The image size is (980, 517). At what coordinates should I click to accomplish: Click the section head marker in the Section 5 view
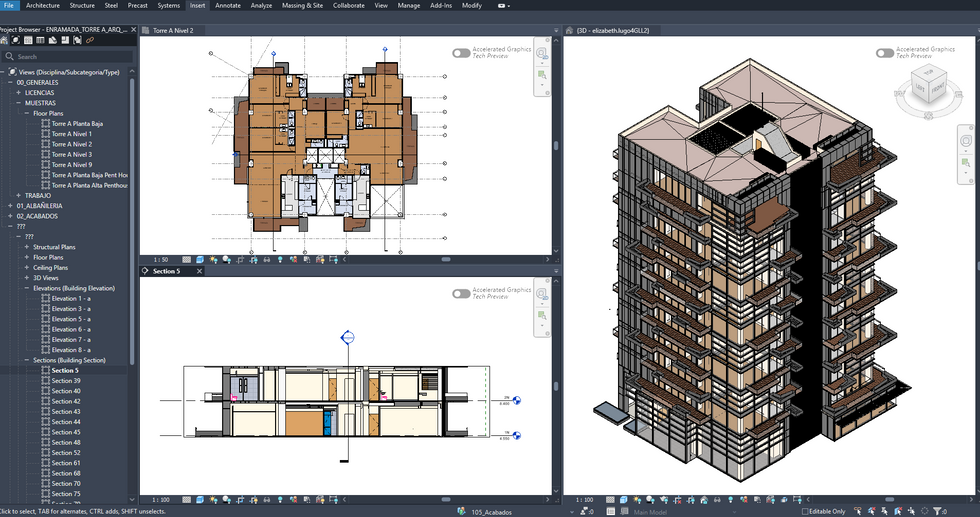(347, 337)
